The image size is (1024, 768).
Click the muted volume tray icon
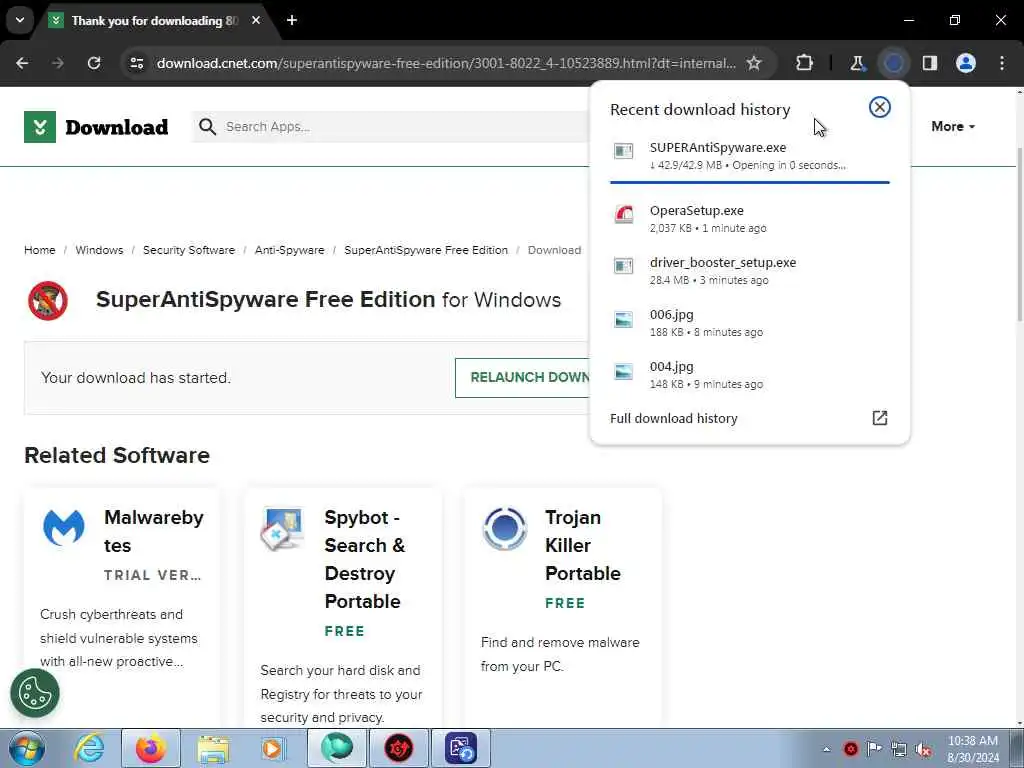pos(923,749)
